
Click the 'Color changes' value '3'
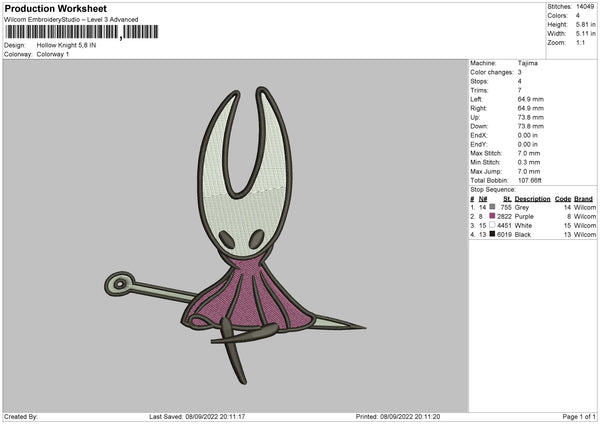coord(520,72)
